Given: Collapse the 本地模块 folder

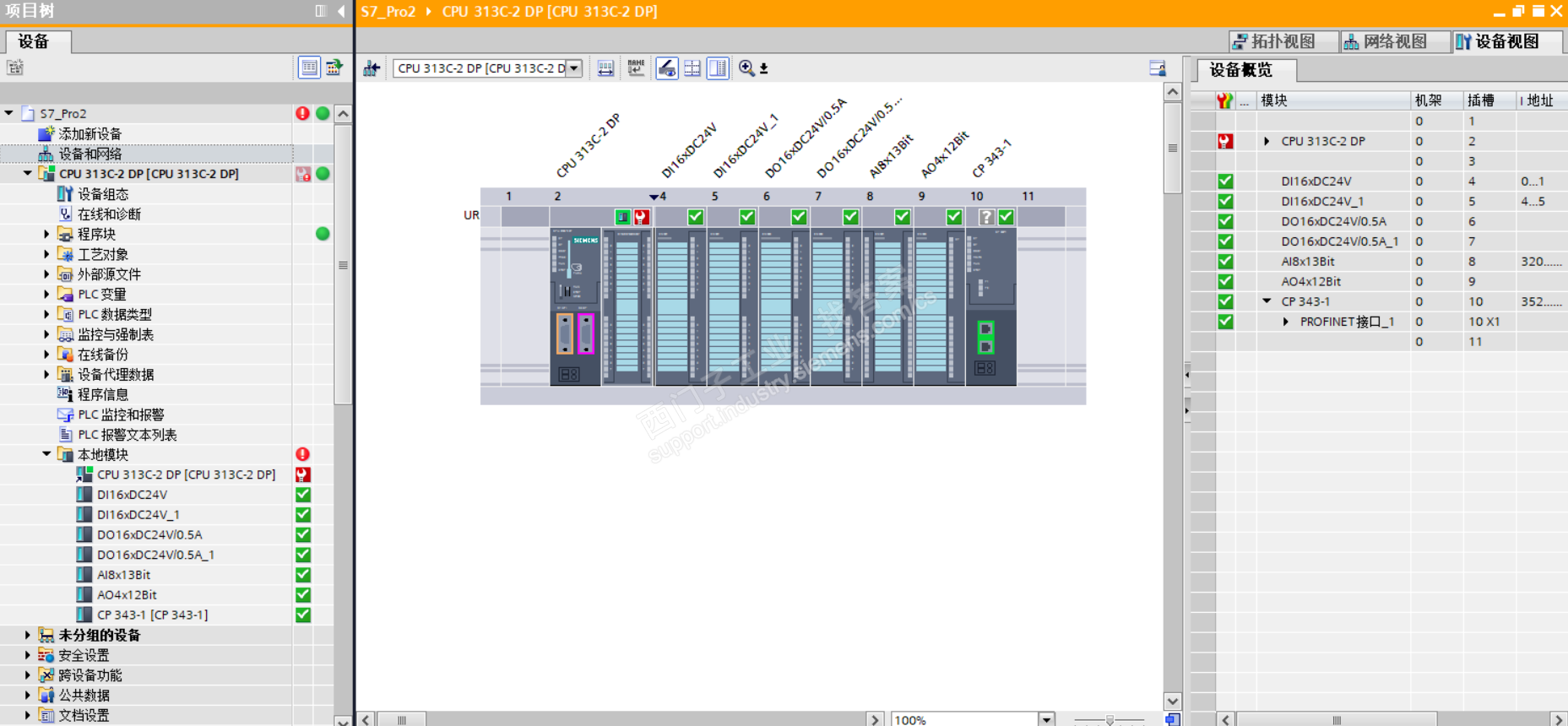Looking at the screenshot, I should click(46, 454).
